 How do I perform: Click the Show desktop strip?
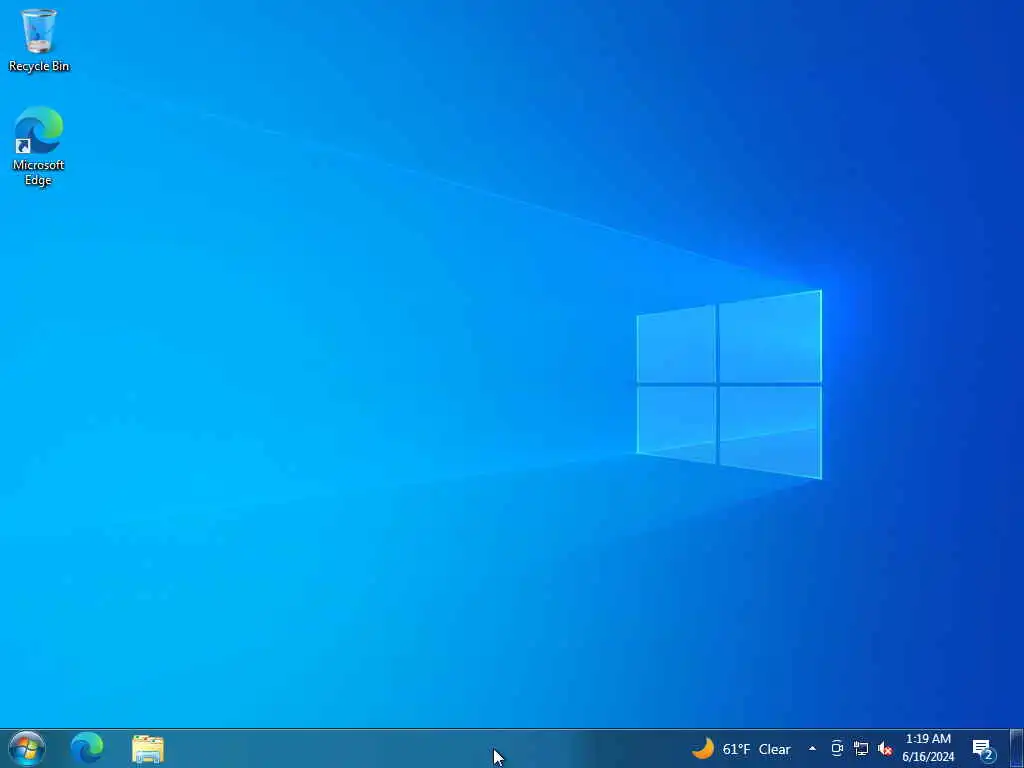click(1016, 748)
